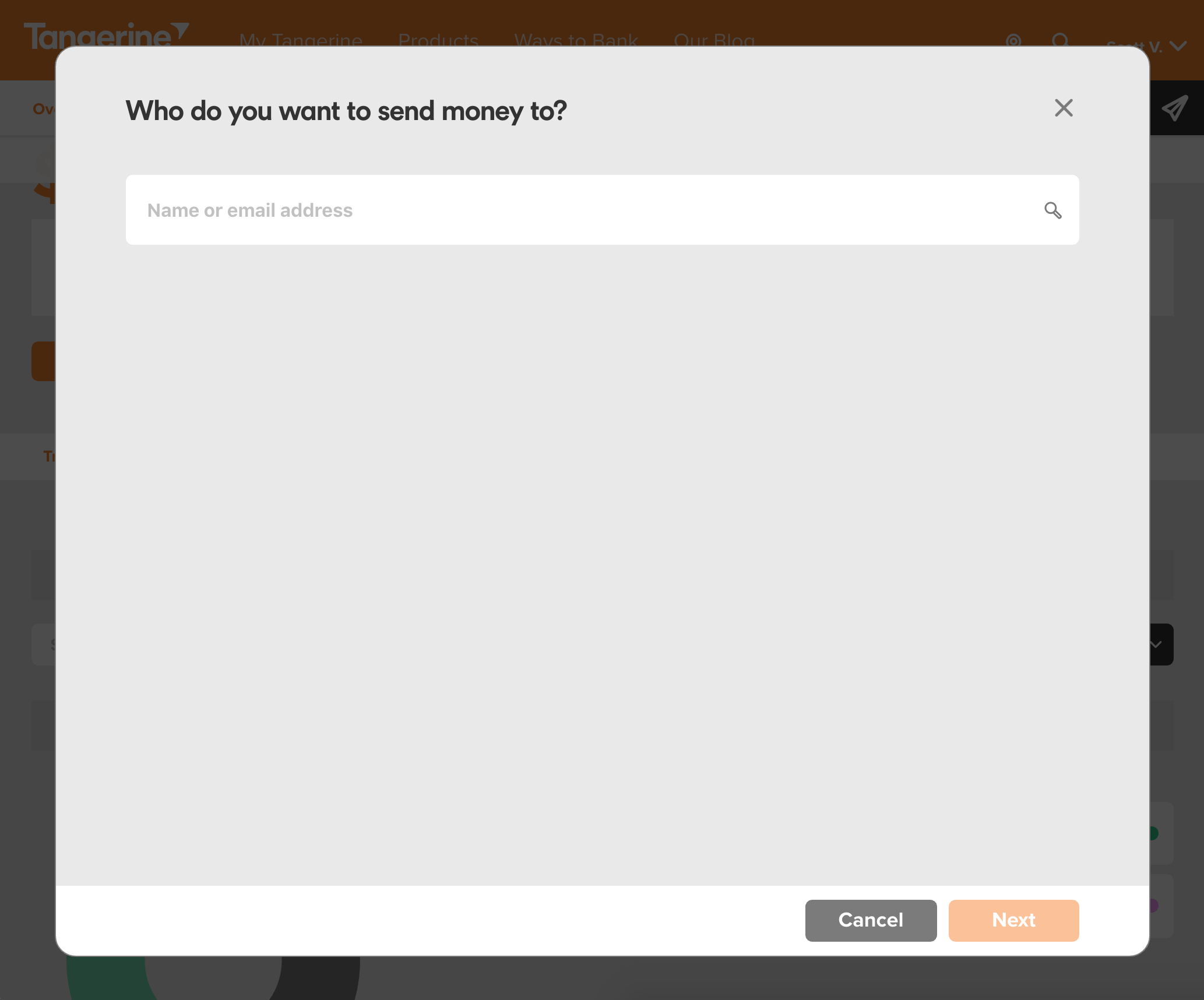The height and width of the screenshot is (1000, 1204).
Task: Click the close X button on modal
Action: pyautogui.click(x=1063, y=107)
